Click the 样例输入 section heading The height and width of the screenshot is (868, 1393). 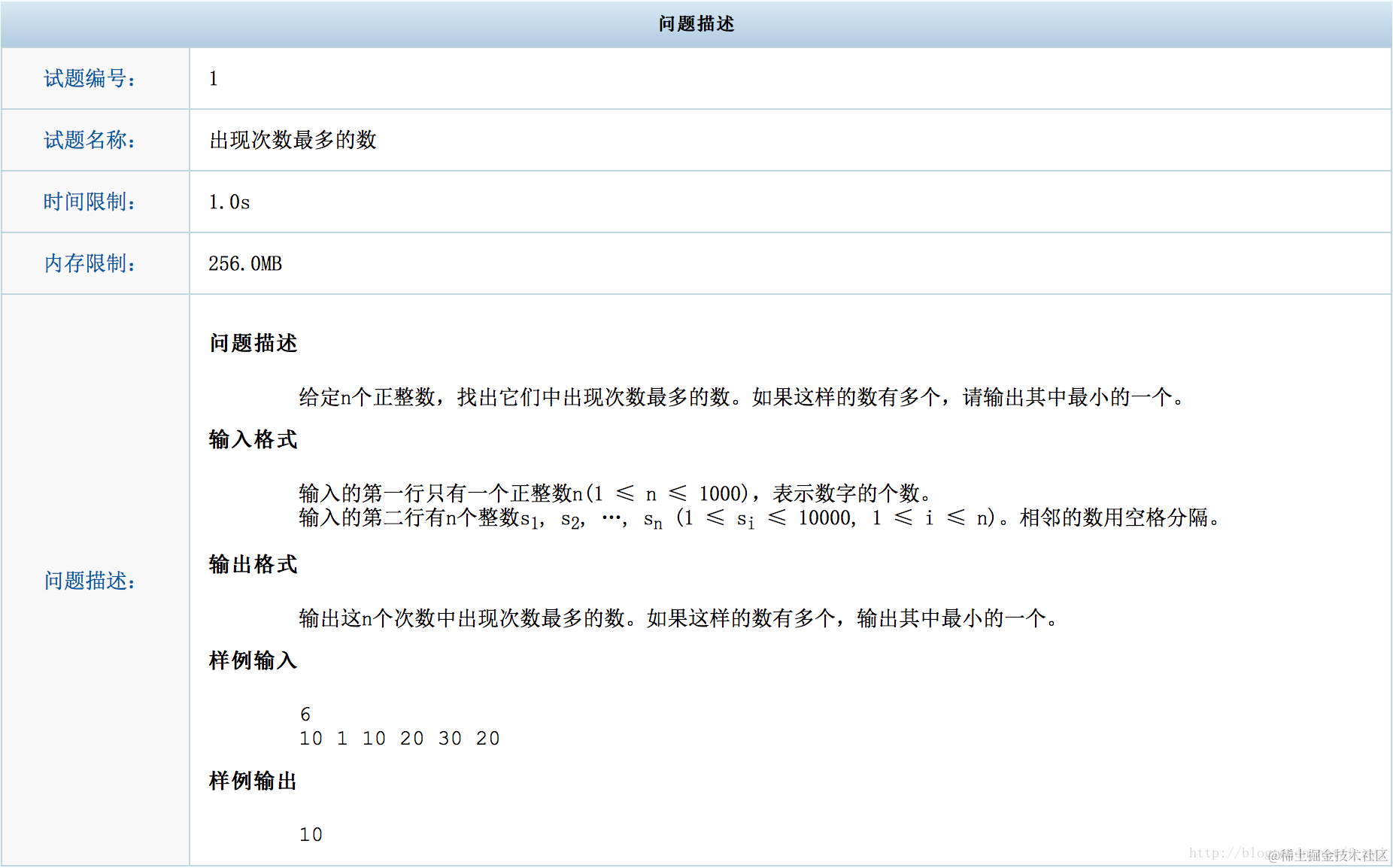[x=253, y=660]
